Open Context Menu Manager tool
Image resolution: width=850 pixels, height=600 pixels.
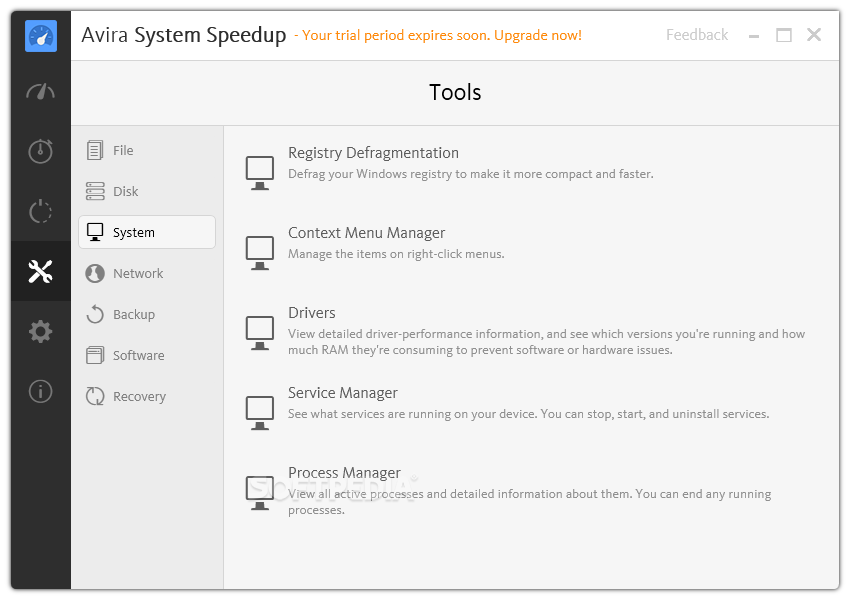pos(366,233)
